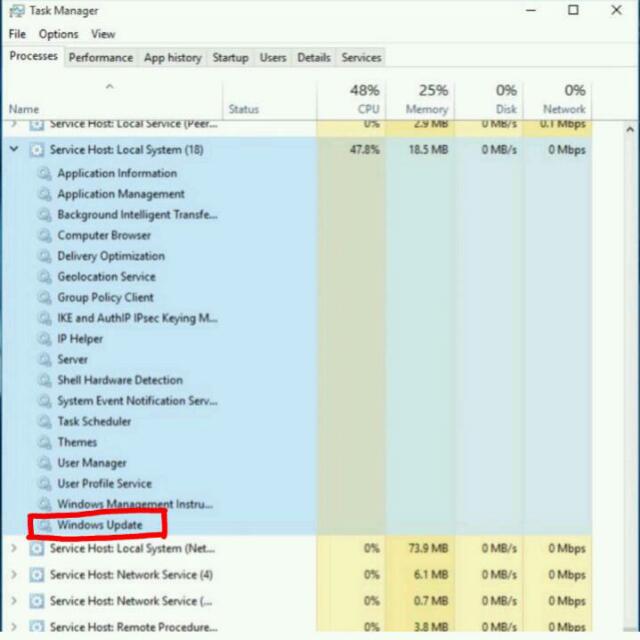Collapse Service Host: Local System (18) group
The height and width of the screenshot is (640, 640).
[x=14, y=150]
